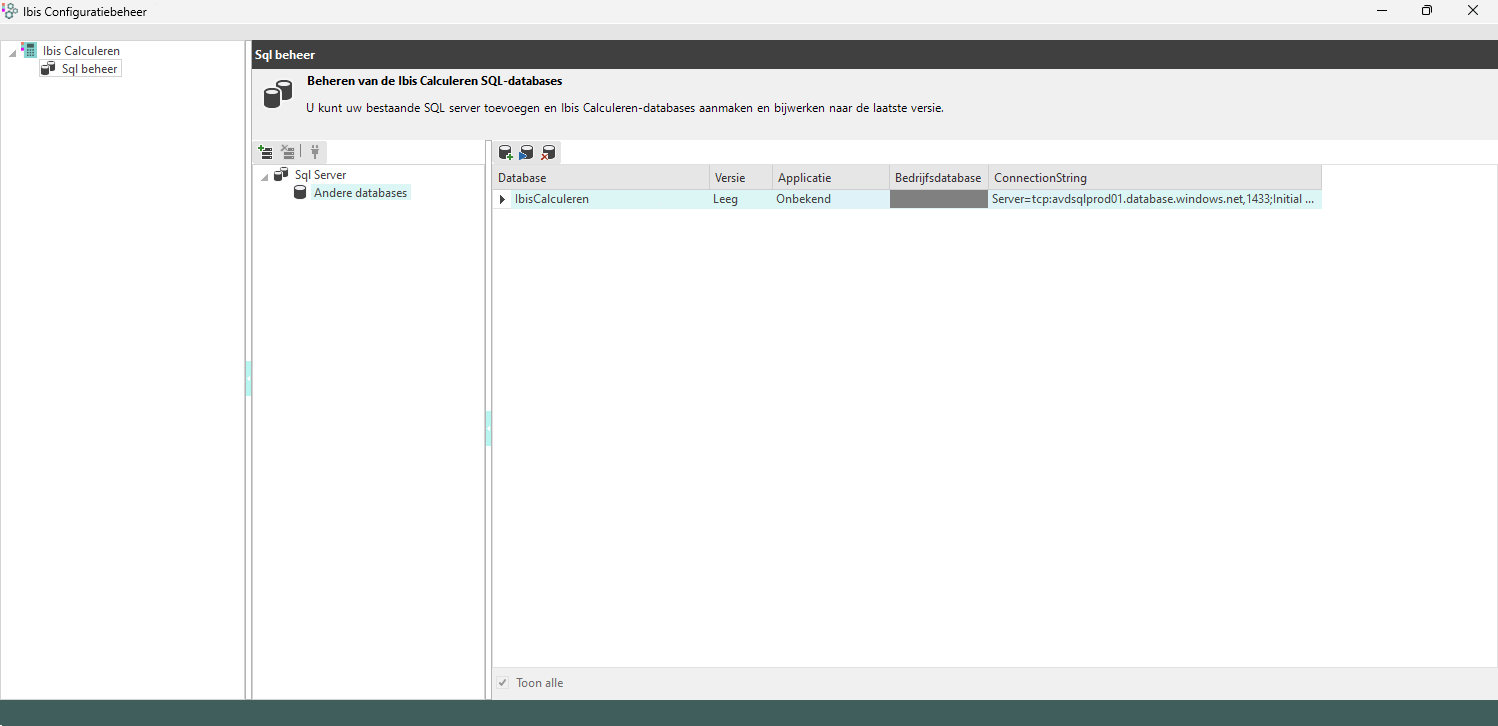Select the Sql Server tree label
The height and width of the screenshot is (726, 1498).
(x=321, y=175)
